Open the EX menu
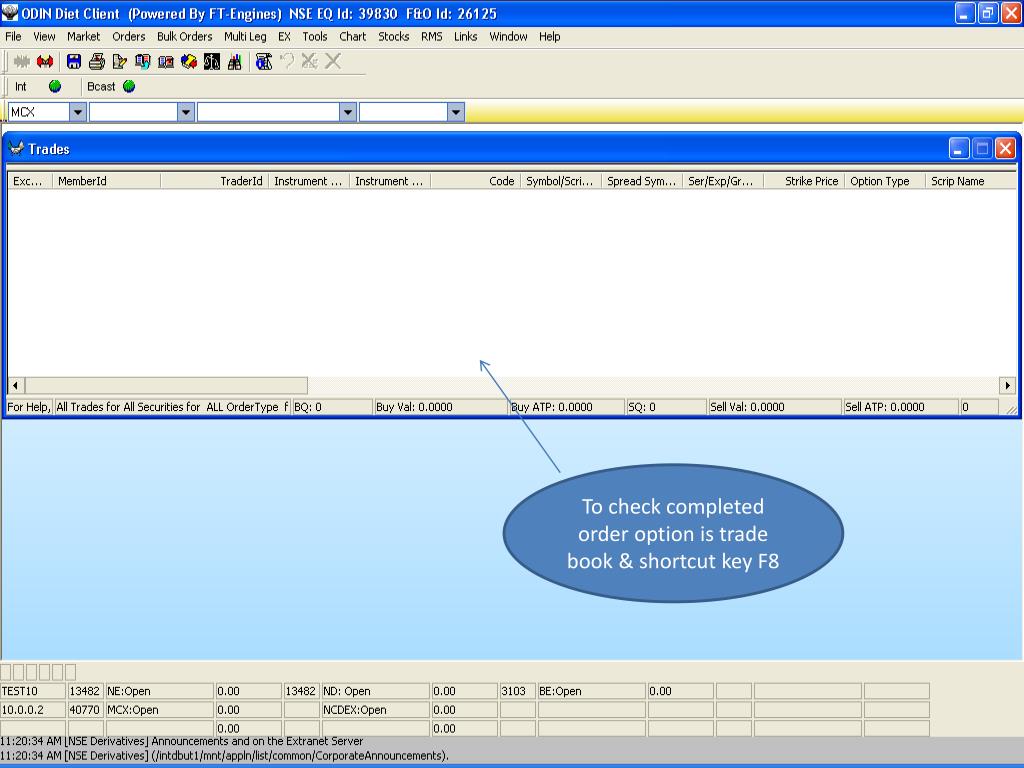Screen dimensions: 1024x768 [x=284, y=37]
